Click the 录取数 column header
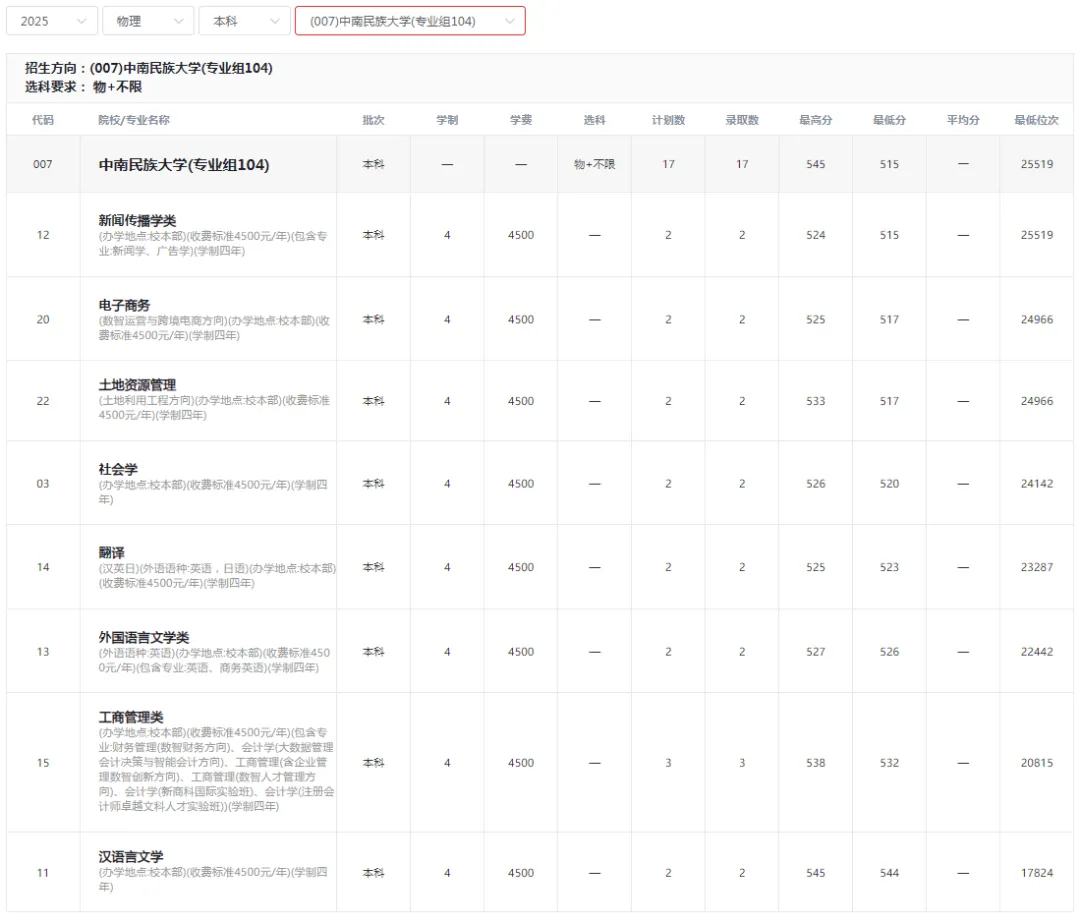 tap(742, 120)
